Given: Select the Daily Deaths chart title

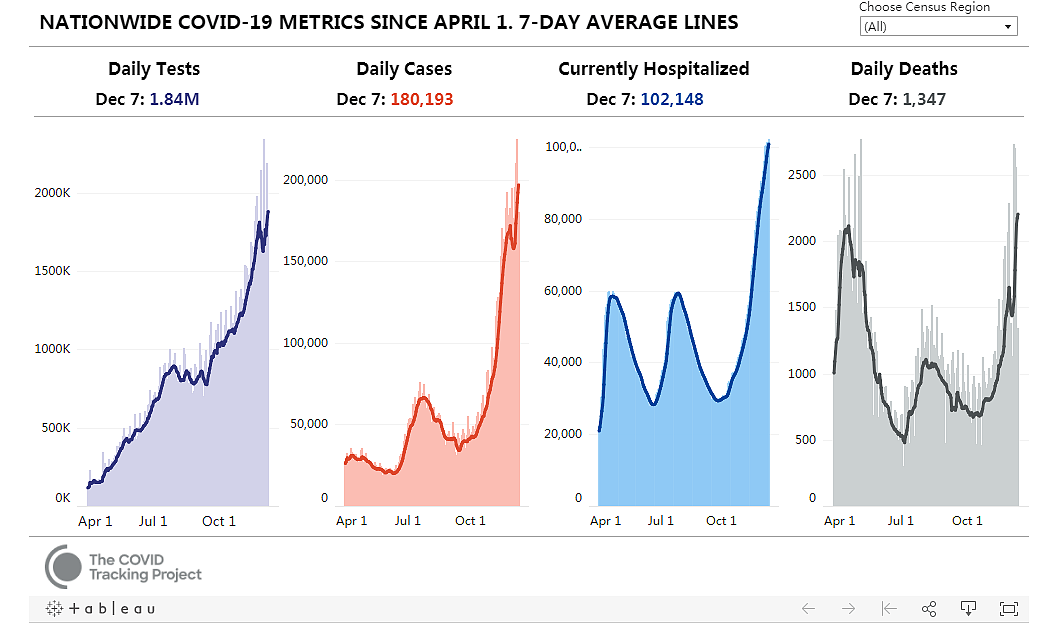Looking at the screenshot, I should click(x=904, y=69).
